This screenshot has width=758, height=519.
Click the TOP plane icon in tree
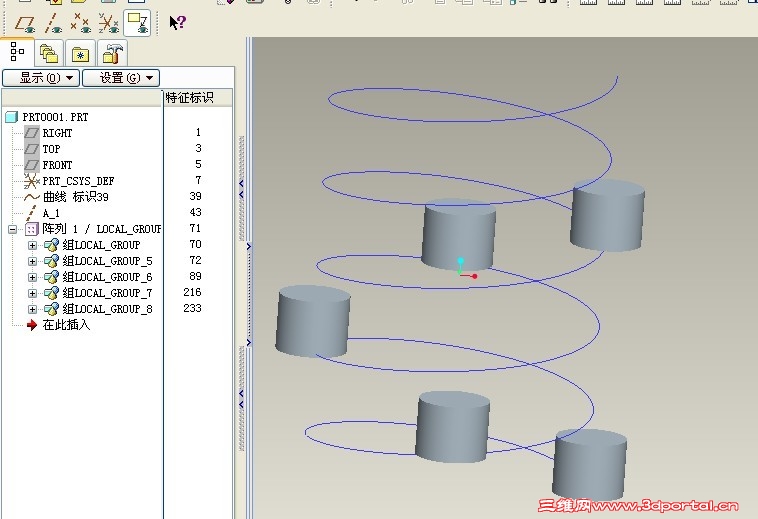coord(32,149)
